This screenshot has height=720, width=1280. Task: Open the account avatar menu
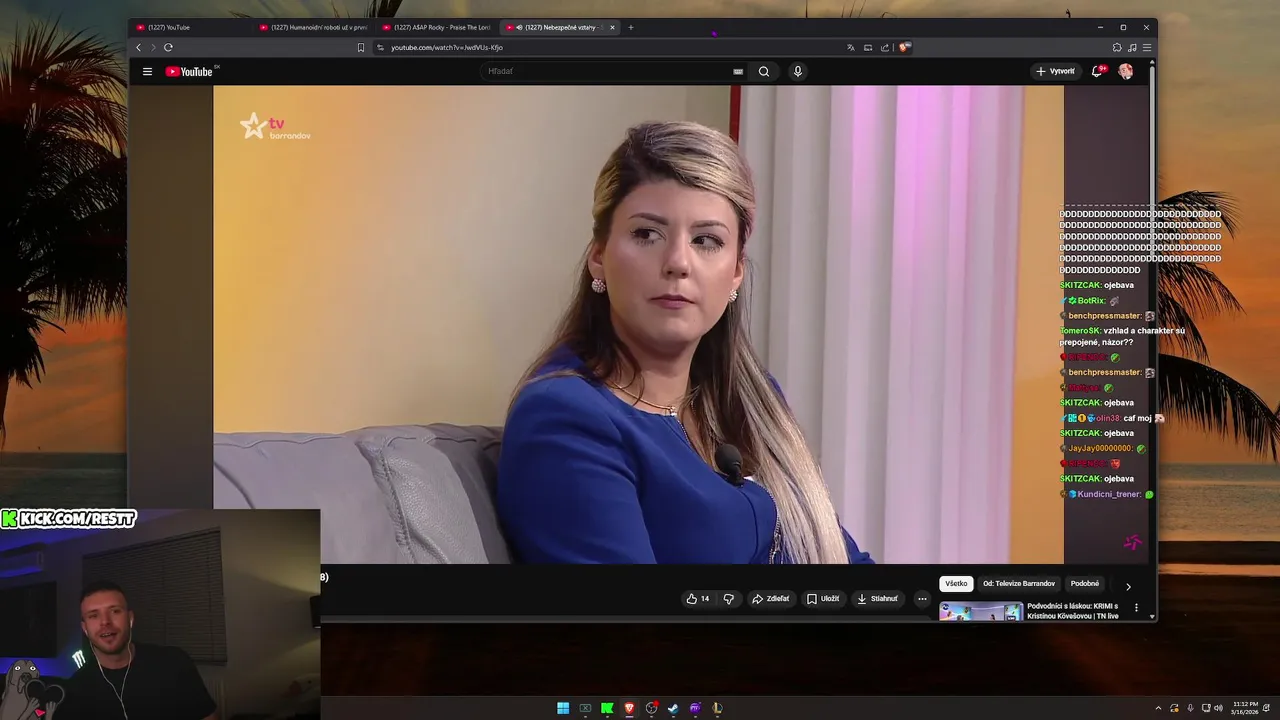pyautogui.click(x=1125, y=71)
